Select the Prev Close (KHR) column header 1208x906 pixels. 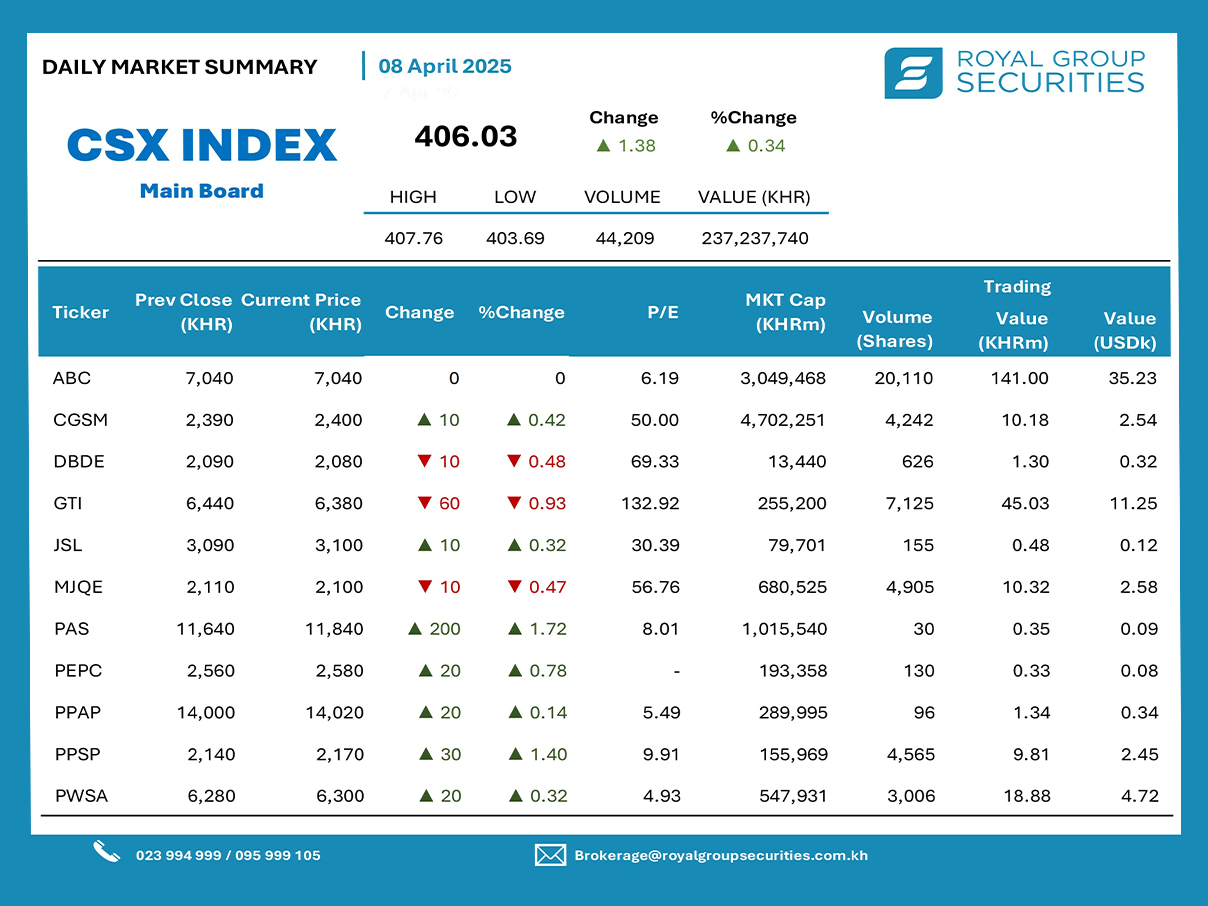tap(184, 312)
